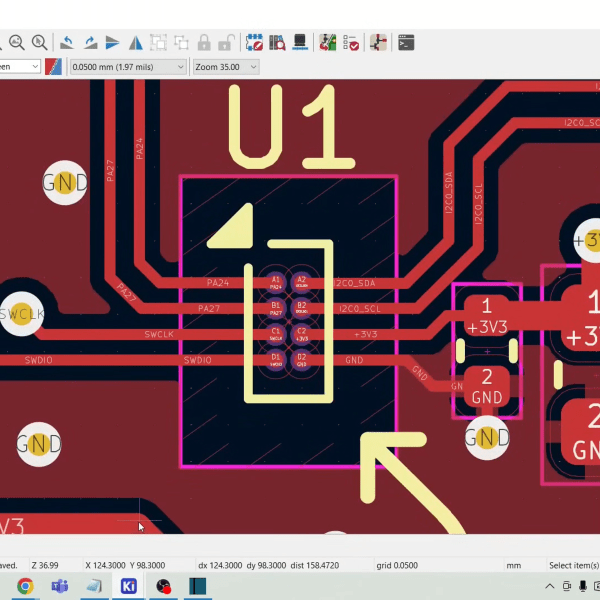Click the Group items toolbar icon
Image resolution: width=600 pixels, height=600 pixels.
[x=158, y=43]
